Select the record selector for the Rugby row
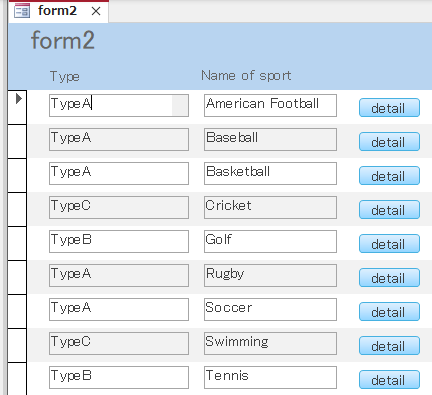The image size is (432, 395). [17, 277]
